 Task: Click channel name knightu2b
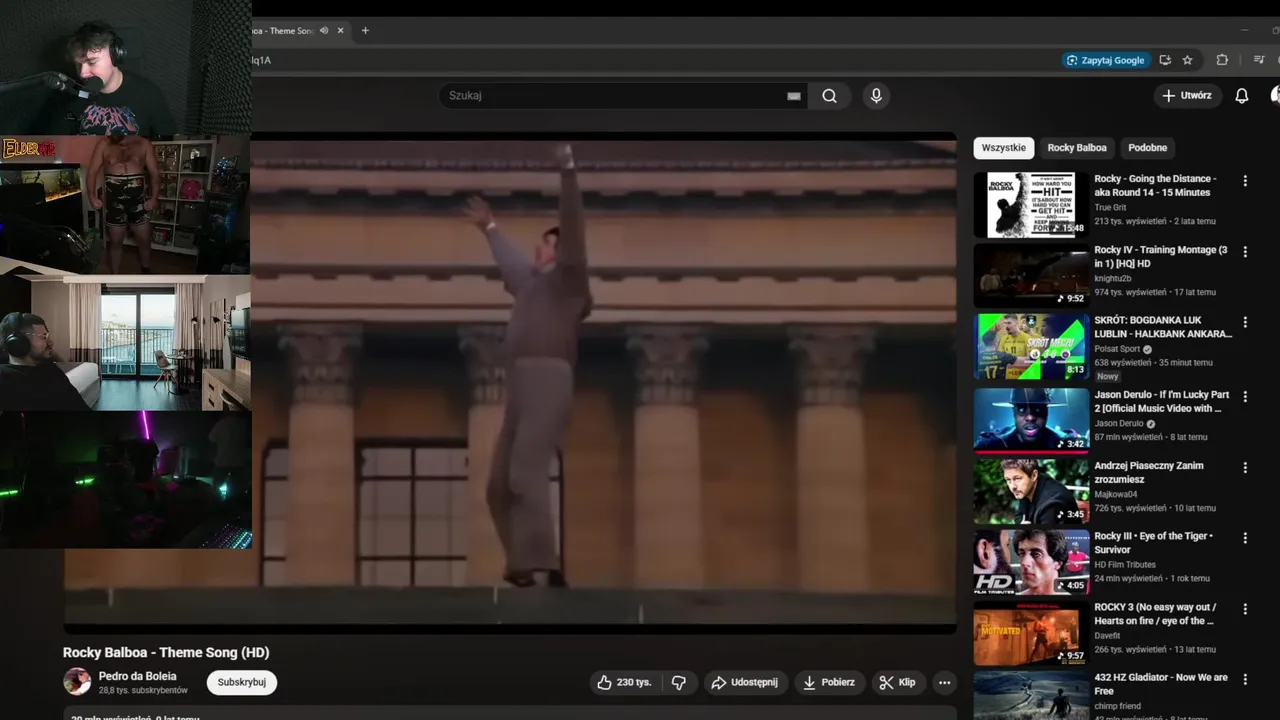[1113, 279]
